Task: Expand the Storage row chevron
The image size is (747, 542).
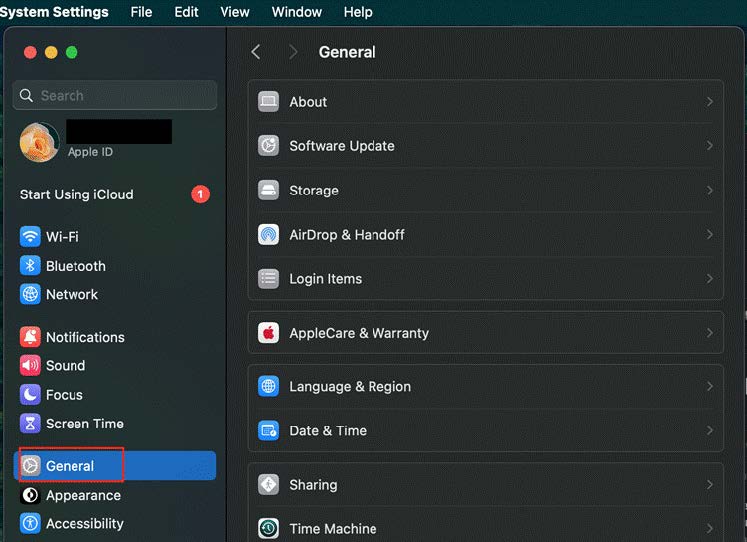Action: [709, 190]
